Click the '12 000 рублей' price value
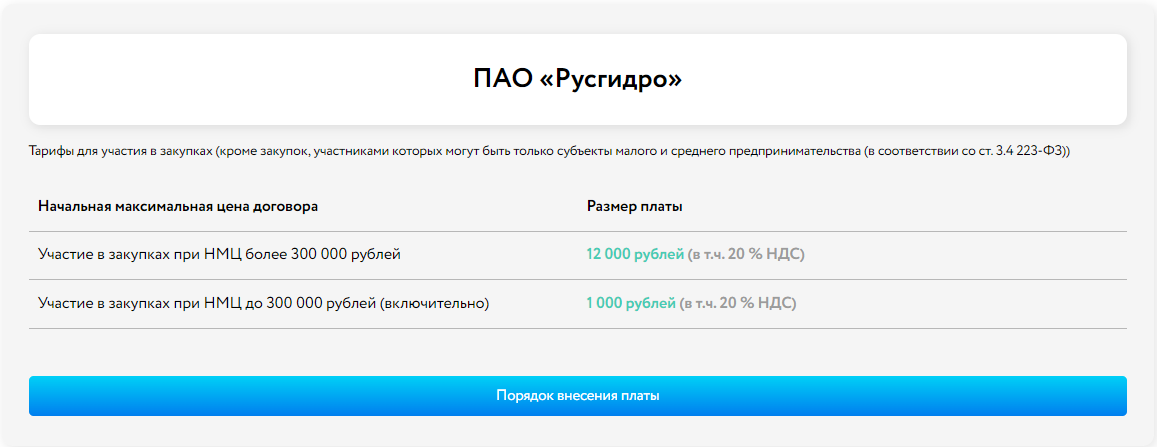Viewport: 1157px width, 447px height. pyautogui.click(x=635, y=255)
